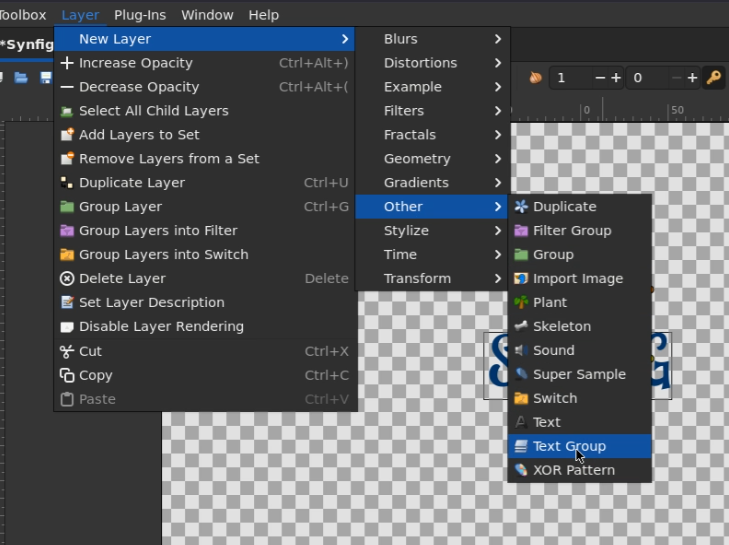Expand the Transform submenu
This screenshot has width=729, height=545.
click(433, 279)
